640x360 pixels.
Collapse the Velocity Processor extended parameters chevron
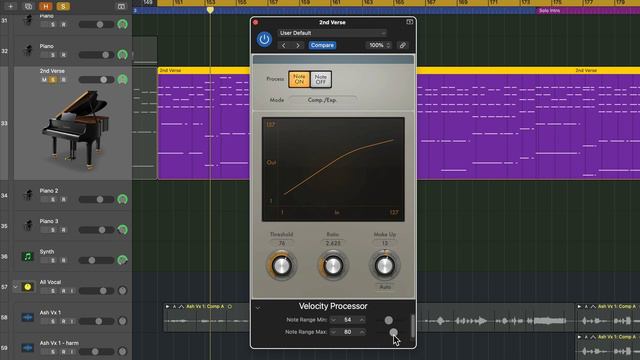(258, 308)
